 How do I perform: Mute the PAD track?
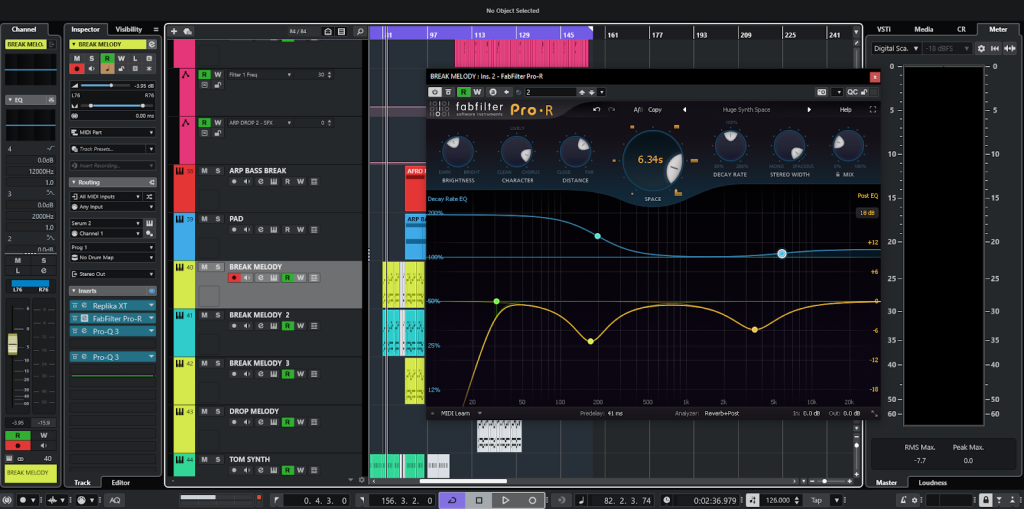[205, 218]
